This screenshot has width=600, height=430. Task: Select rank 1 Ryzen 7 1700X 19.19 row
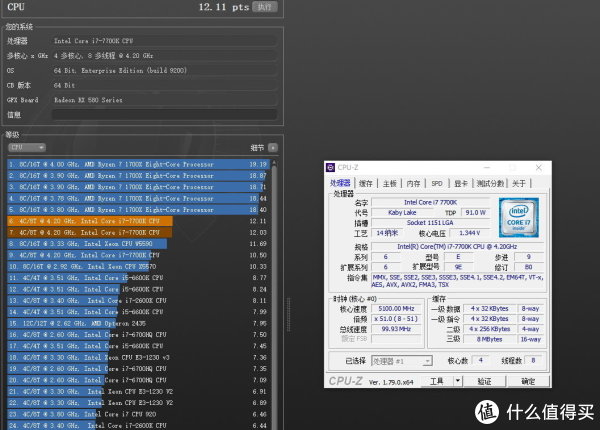[x=139, y=164]
